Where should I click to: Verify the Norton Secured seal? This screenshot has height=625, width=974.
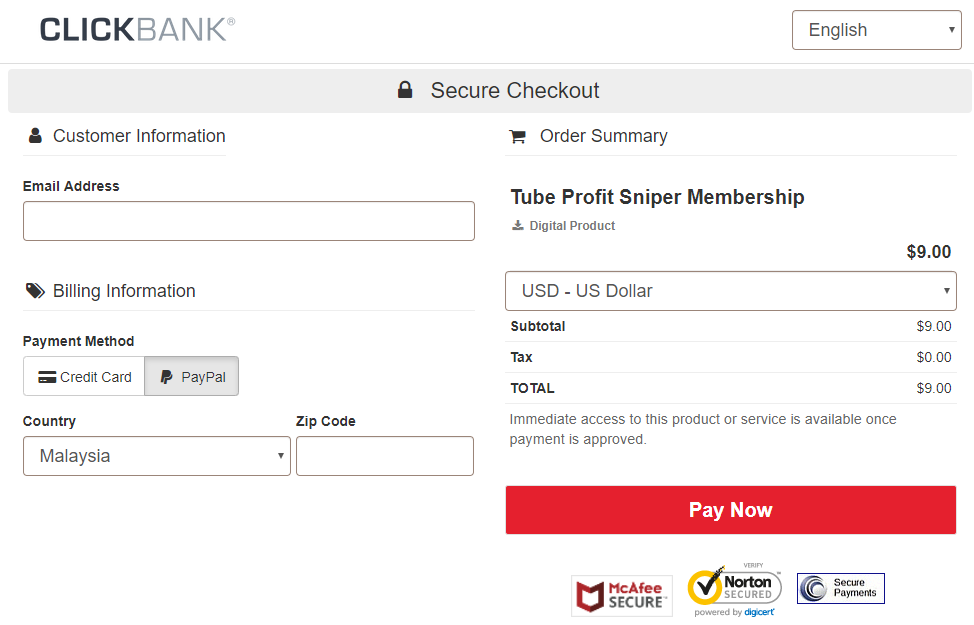tap(735, 590)
